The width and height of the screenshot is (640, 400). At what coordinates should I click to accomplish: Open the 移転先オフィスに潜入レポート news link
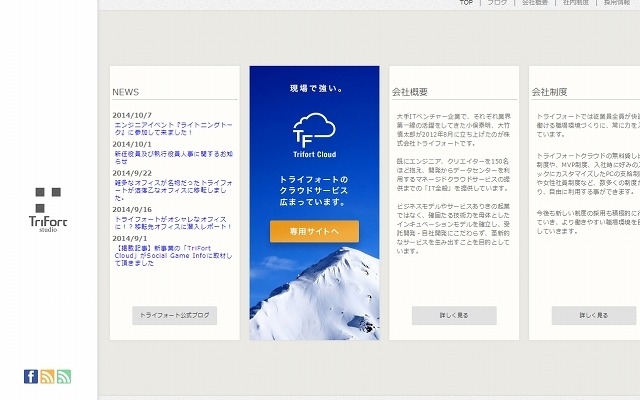(x=173, y=223)
